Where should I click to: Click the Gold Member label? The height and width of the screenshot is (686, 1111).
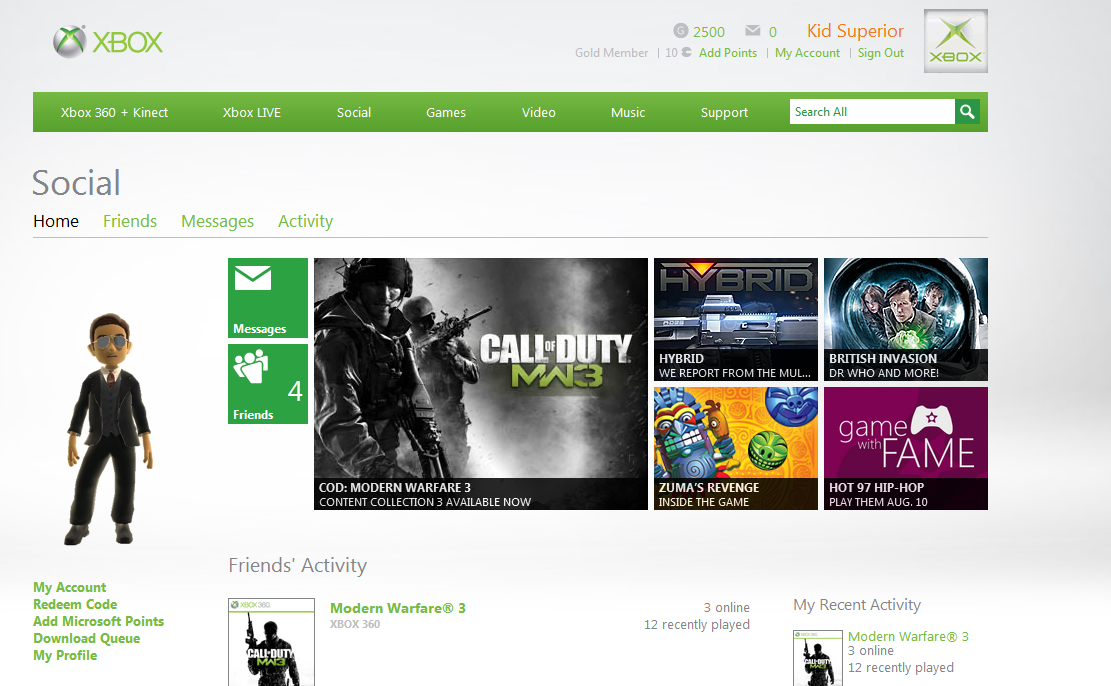click(x=611, y=52)
